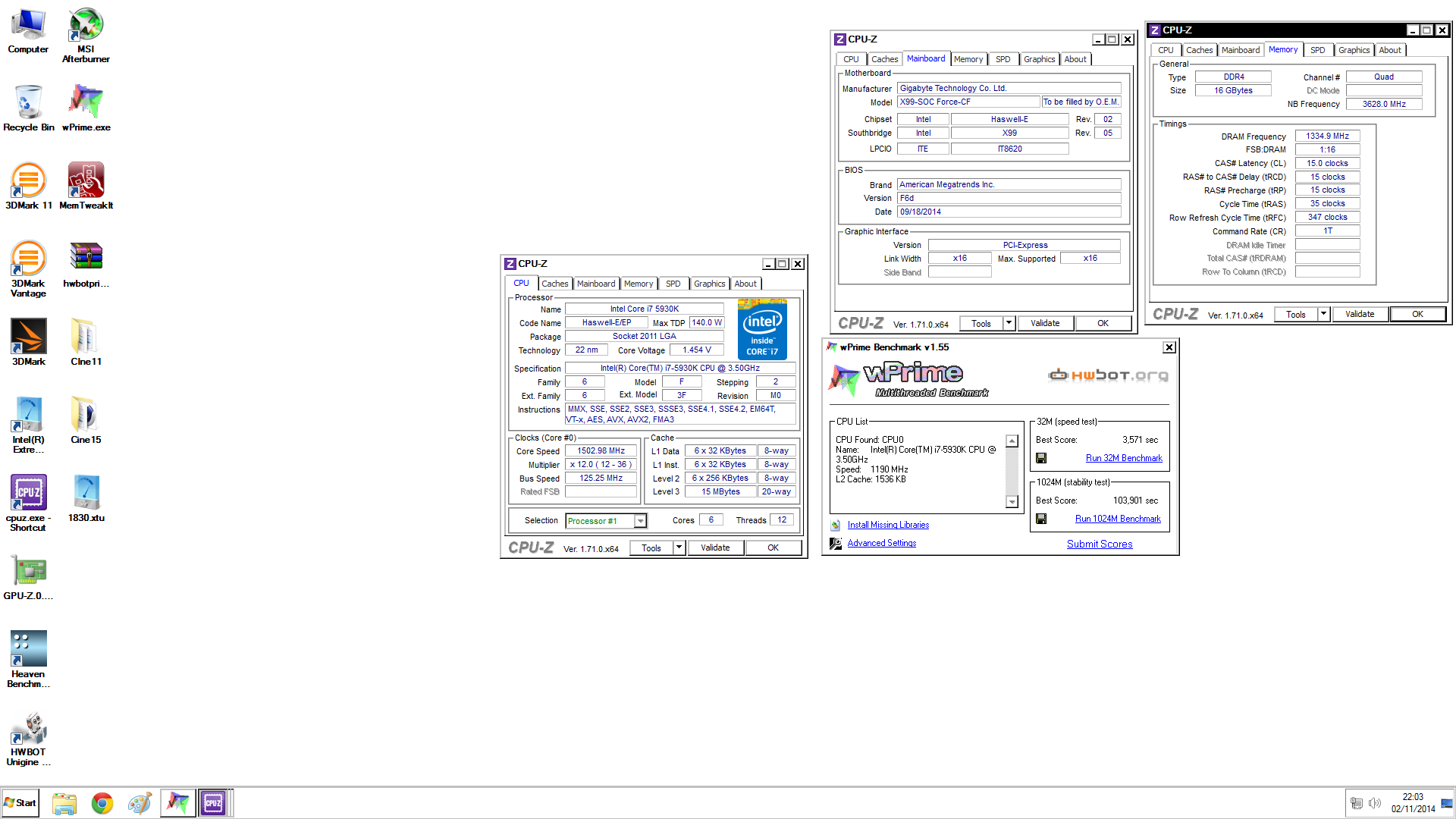Select the Cine11 folder
1456x819 pixels.
click(x=86, y=342)
